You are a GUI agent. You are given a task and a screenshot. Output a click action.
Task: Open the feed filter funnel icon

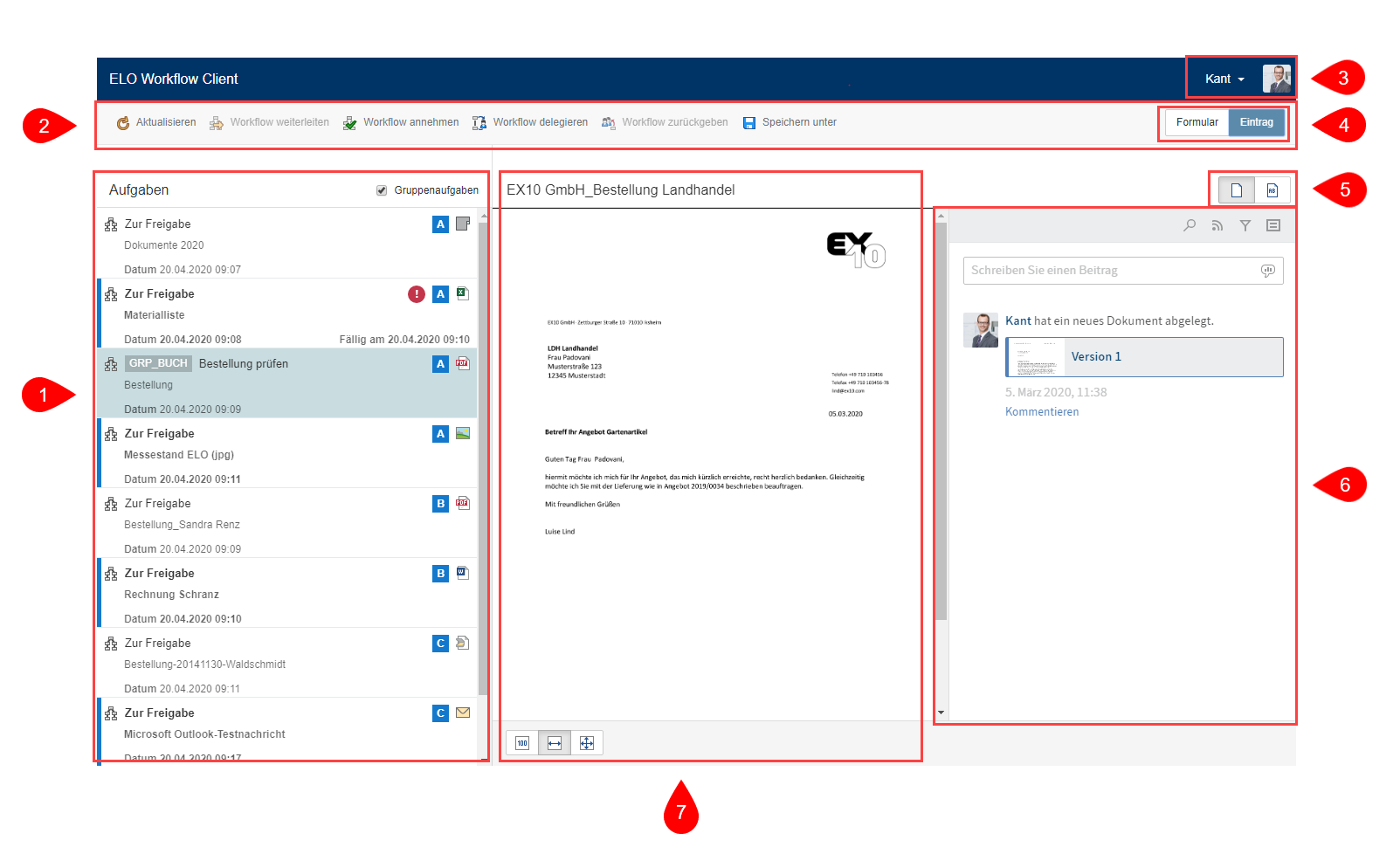coord(1245,225)
